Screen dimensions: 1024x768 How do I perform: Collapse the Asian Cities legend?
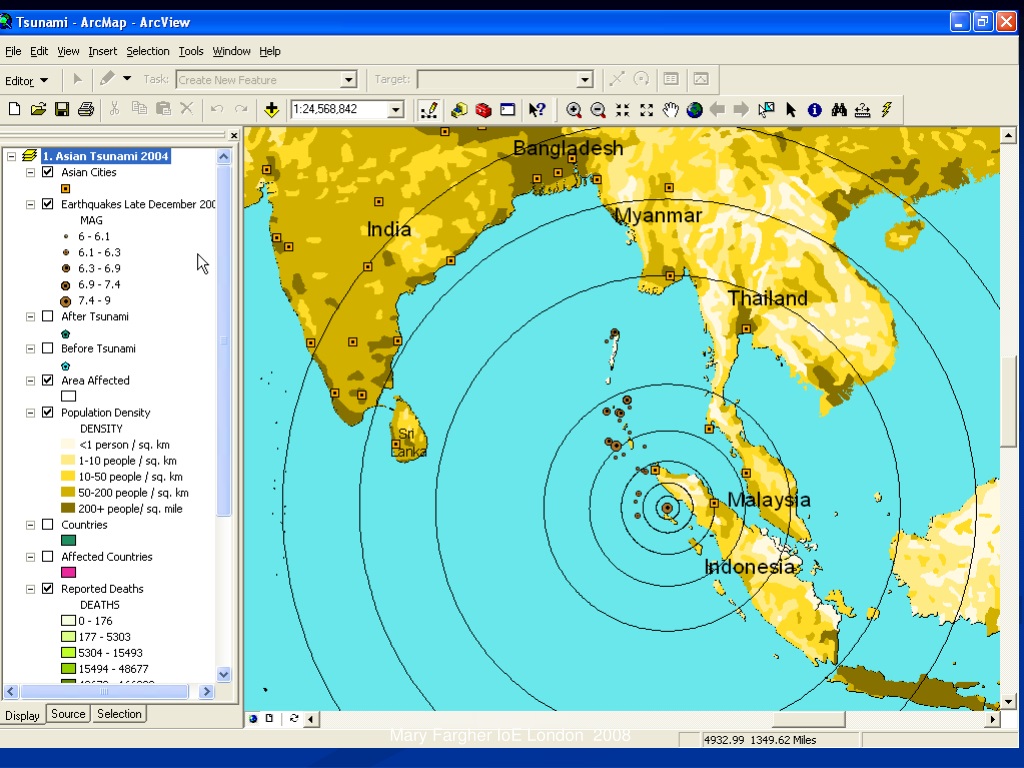pos(30,172)
